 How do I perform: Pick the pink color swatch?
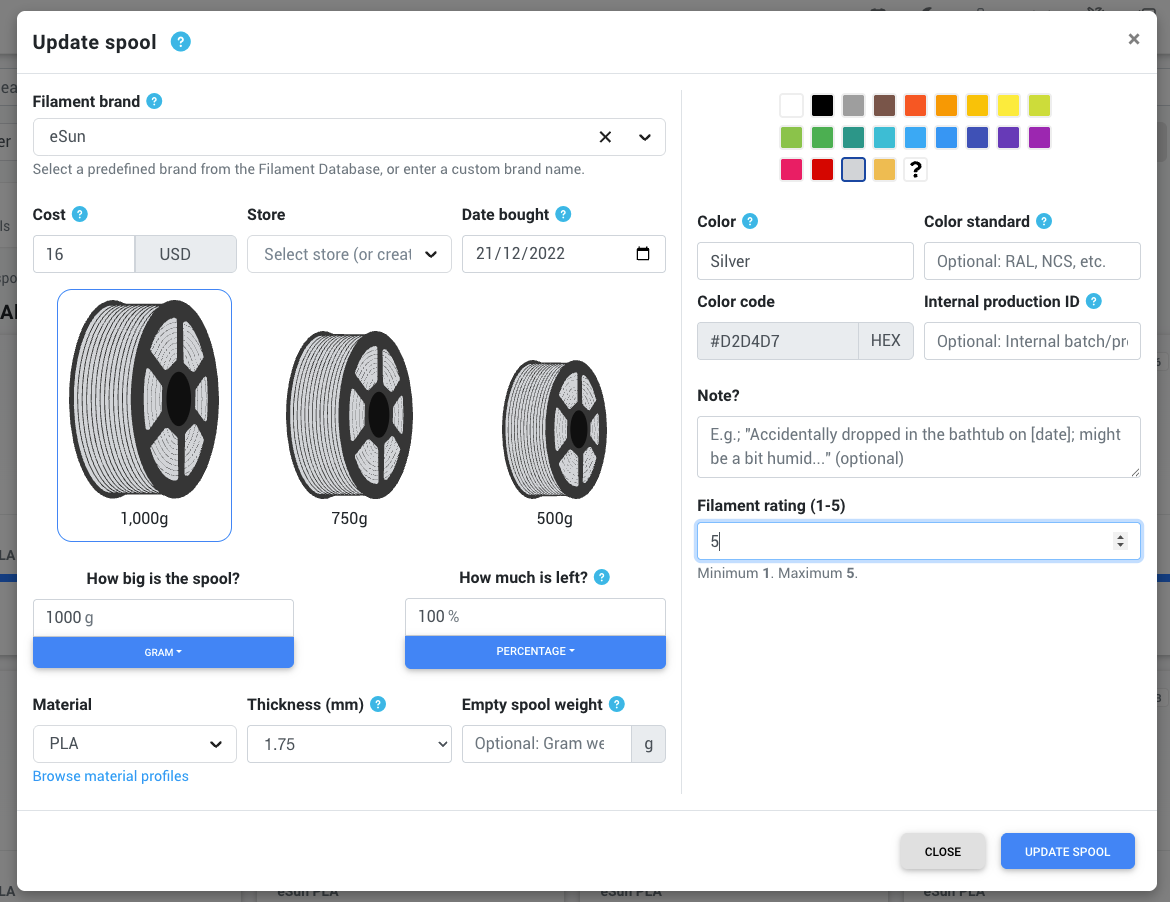click(x=792, y=169)
